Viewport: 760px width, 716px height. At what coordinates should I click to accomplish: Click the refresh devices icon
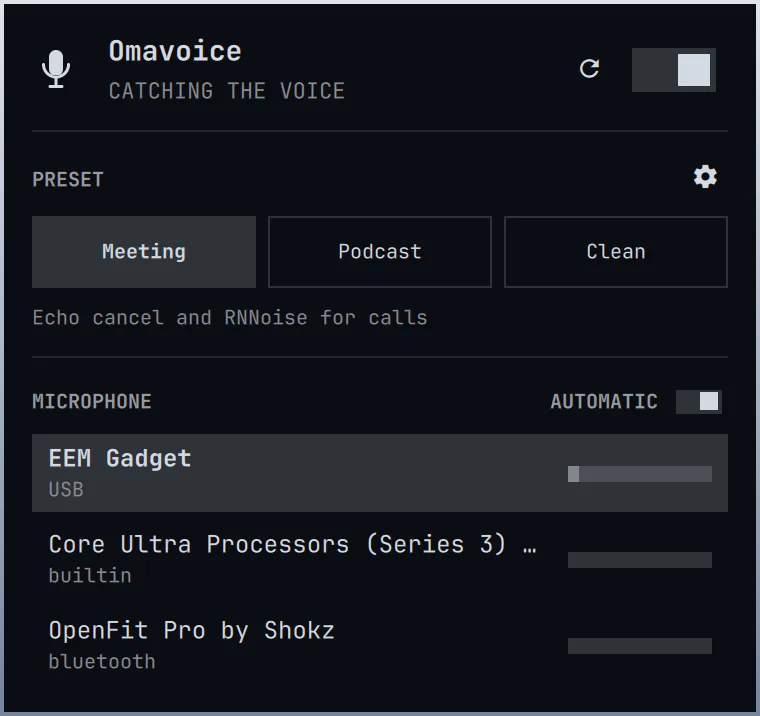pos(589,68)
